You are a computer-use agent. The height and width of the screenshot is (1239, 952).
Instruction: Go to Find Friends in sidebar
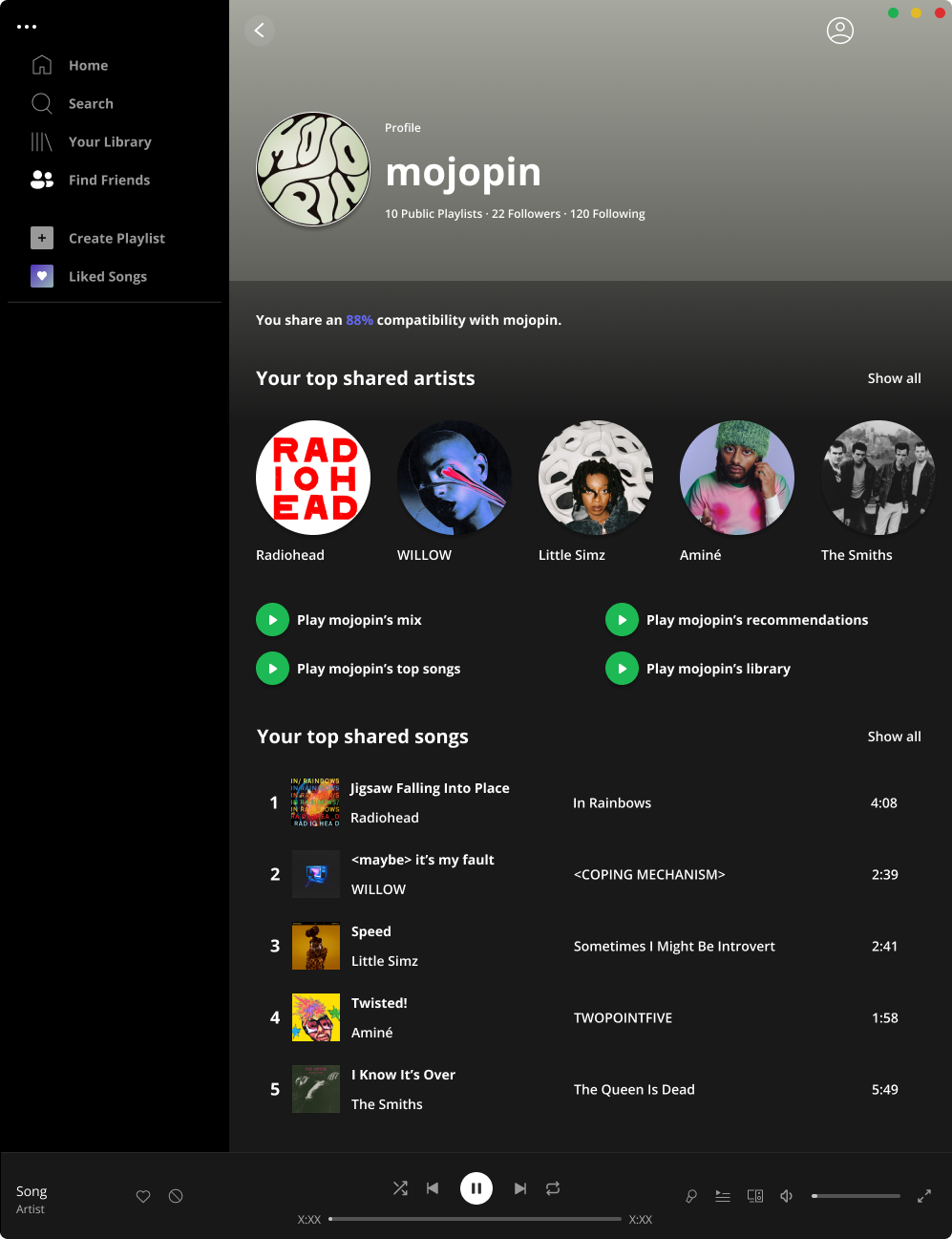coord(109,180)
